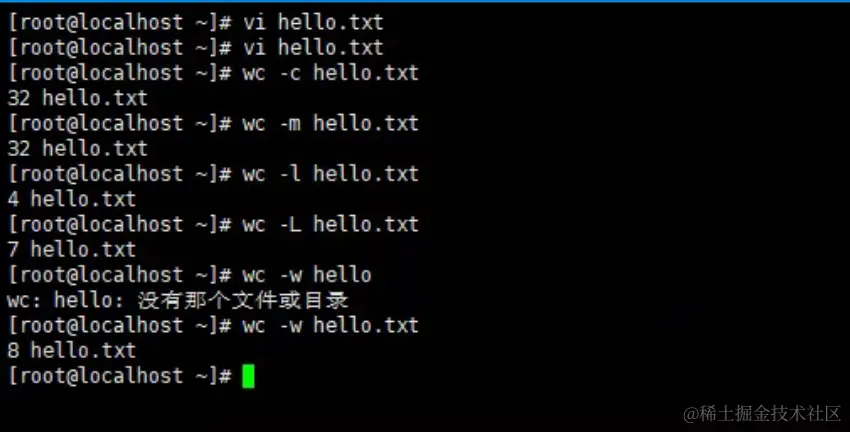
Task: Click the 'wc -c hello.txt' command
Action: click(331, 73)
